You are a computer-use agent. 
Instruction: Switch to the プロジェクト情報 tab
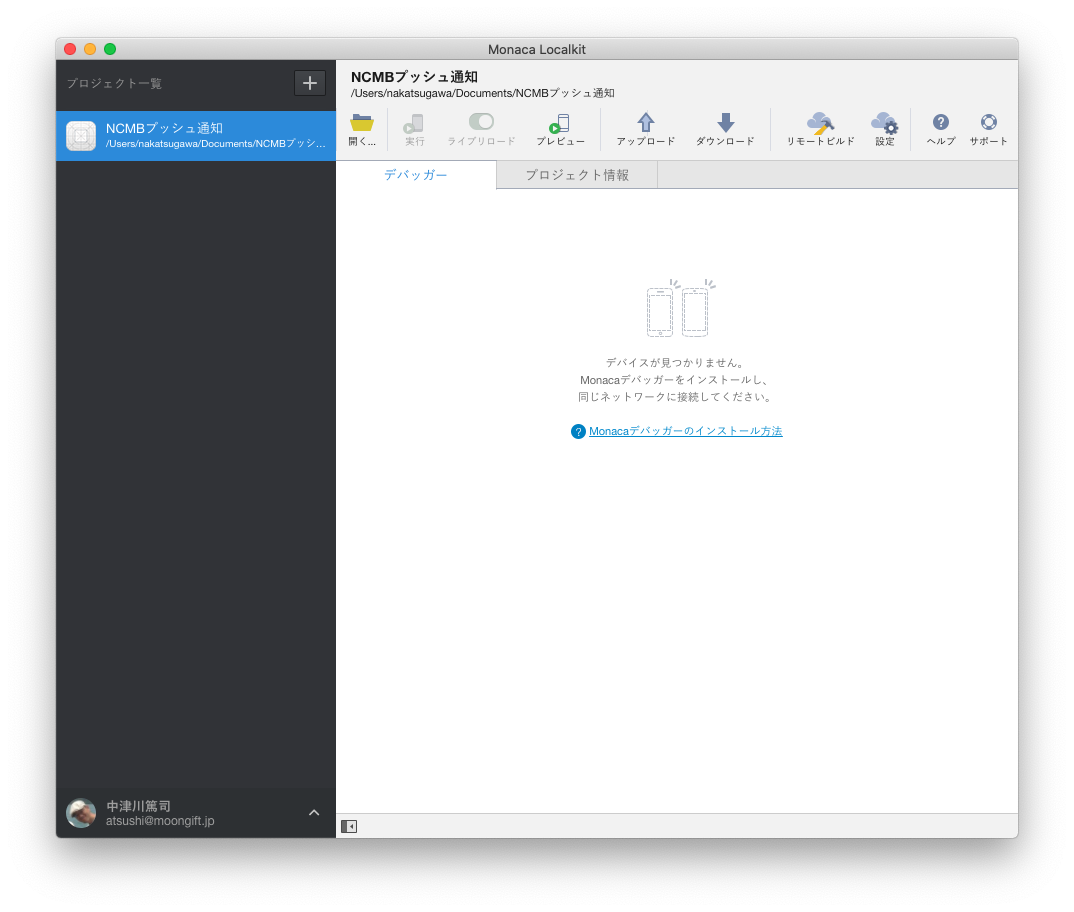coord(577,175)
